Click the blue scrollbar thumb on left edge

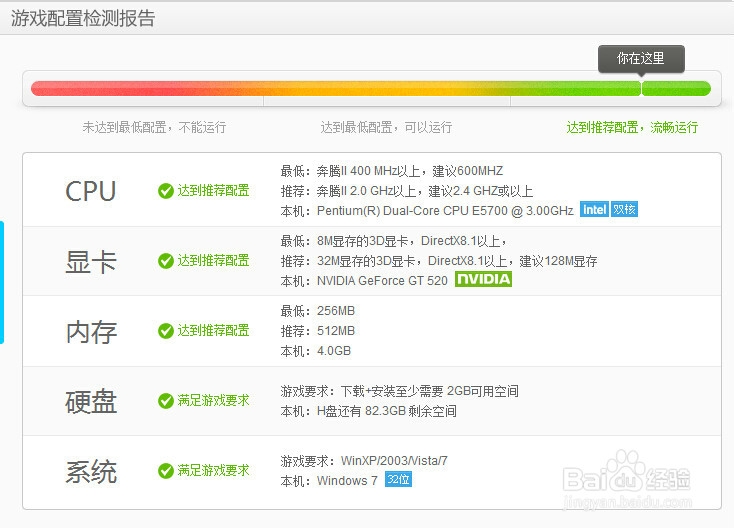[x=2, y=283]
